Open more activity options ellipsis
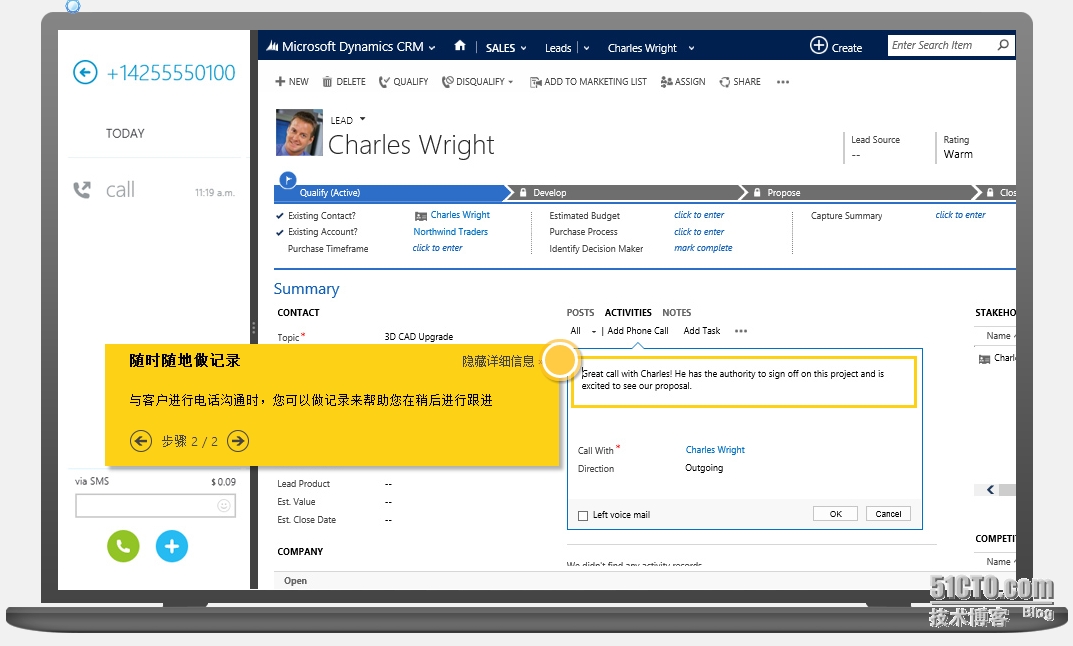Viewport: 1073px width, 646px height. point(741,331)
